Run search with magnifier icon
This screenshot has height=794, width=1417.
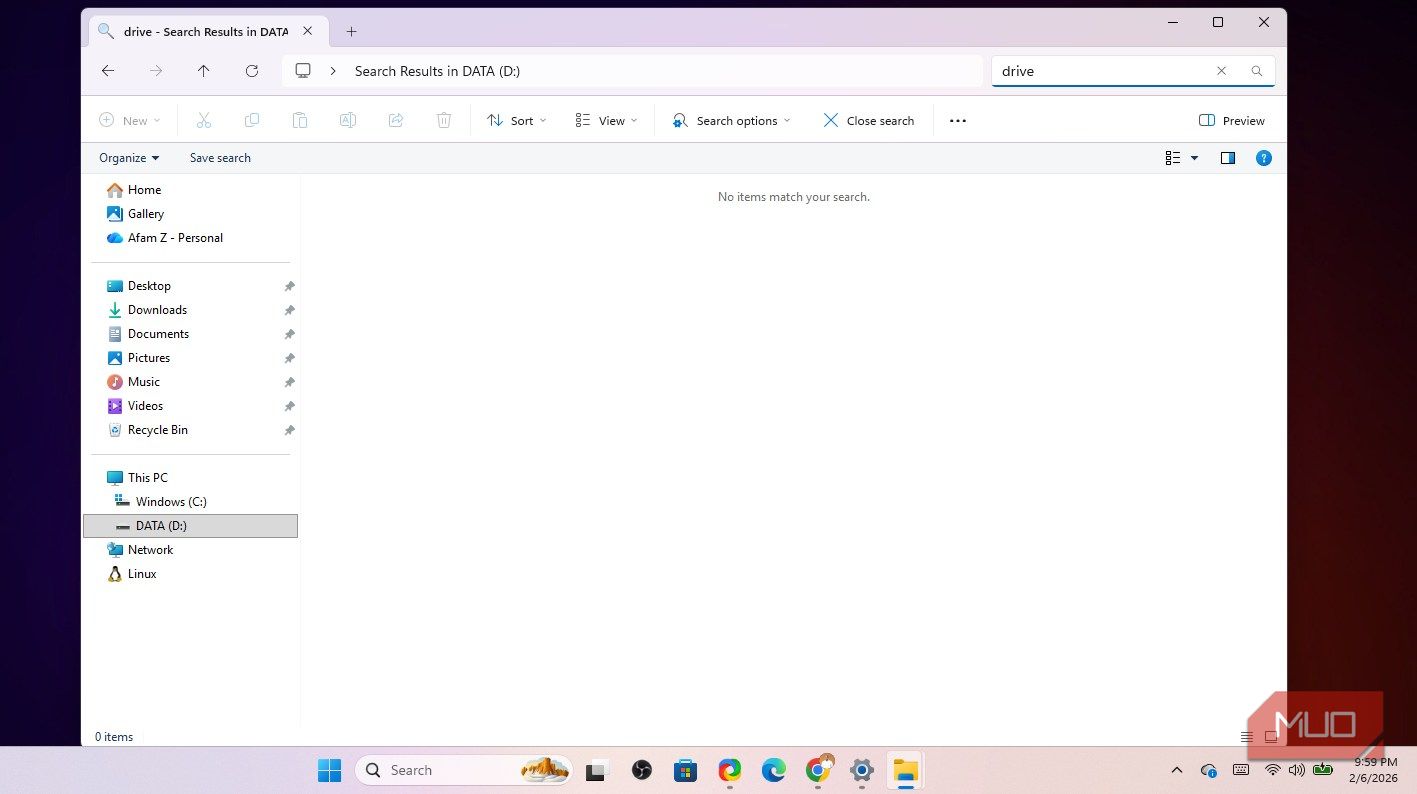pyautogui.click(x=1257, y=71)
